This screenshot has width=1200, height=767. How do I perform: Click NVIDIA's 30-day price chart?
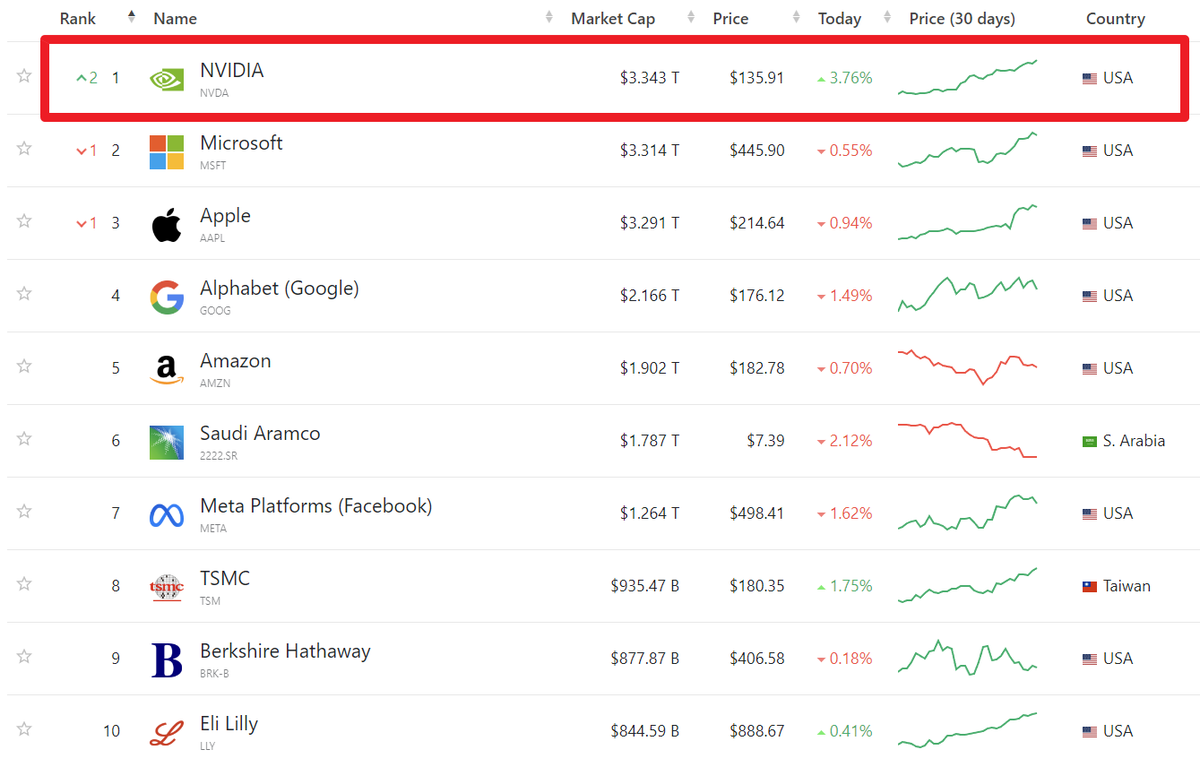point(967,77)
